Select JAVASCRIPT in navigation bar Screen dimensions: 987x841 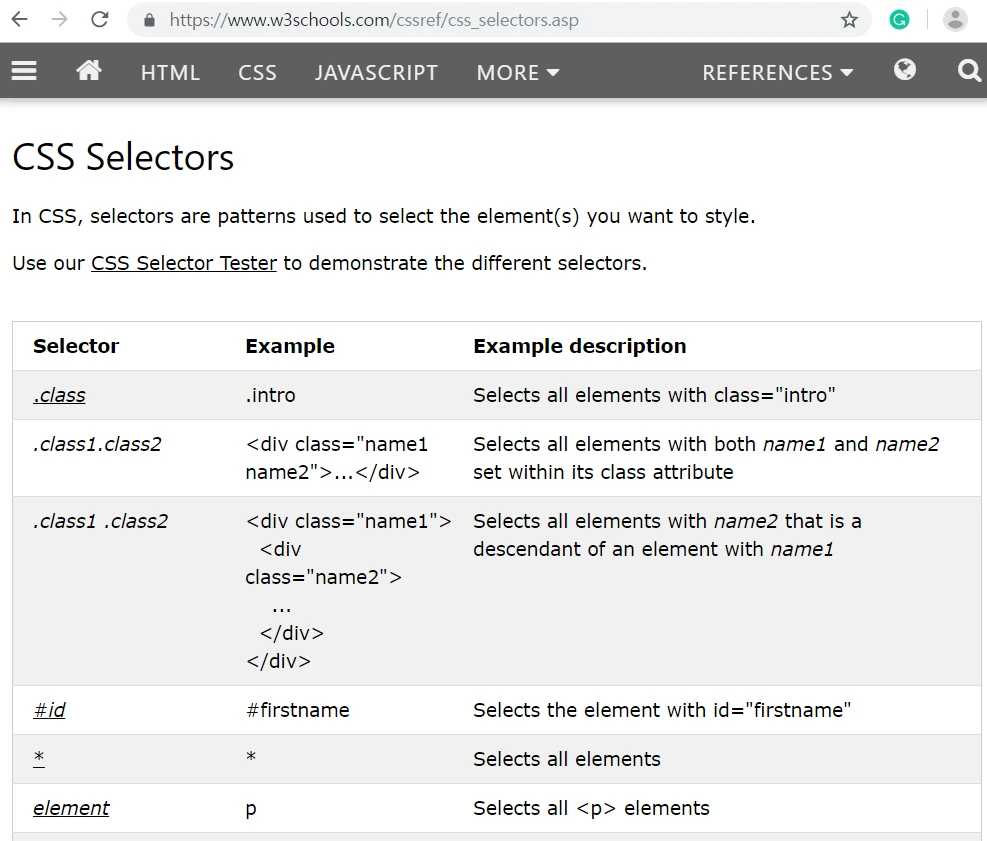376,72
